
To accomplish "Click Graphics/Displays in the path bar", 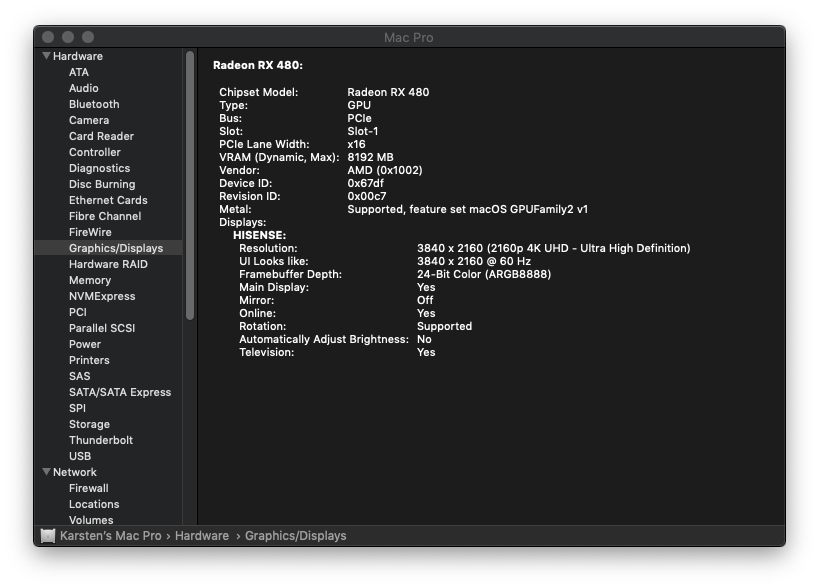I will pos(296,536).
